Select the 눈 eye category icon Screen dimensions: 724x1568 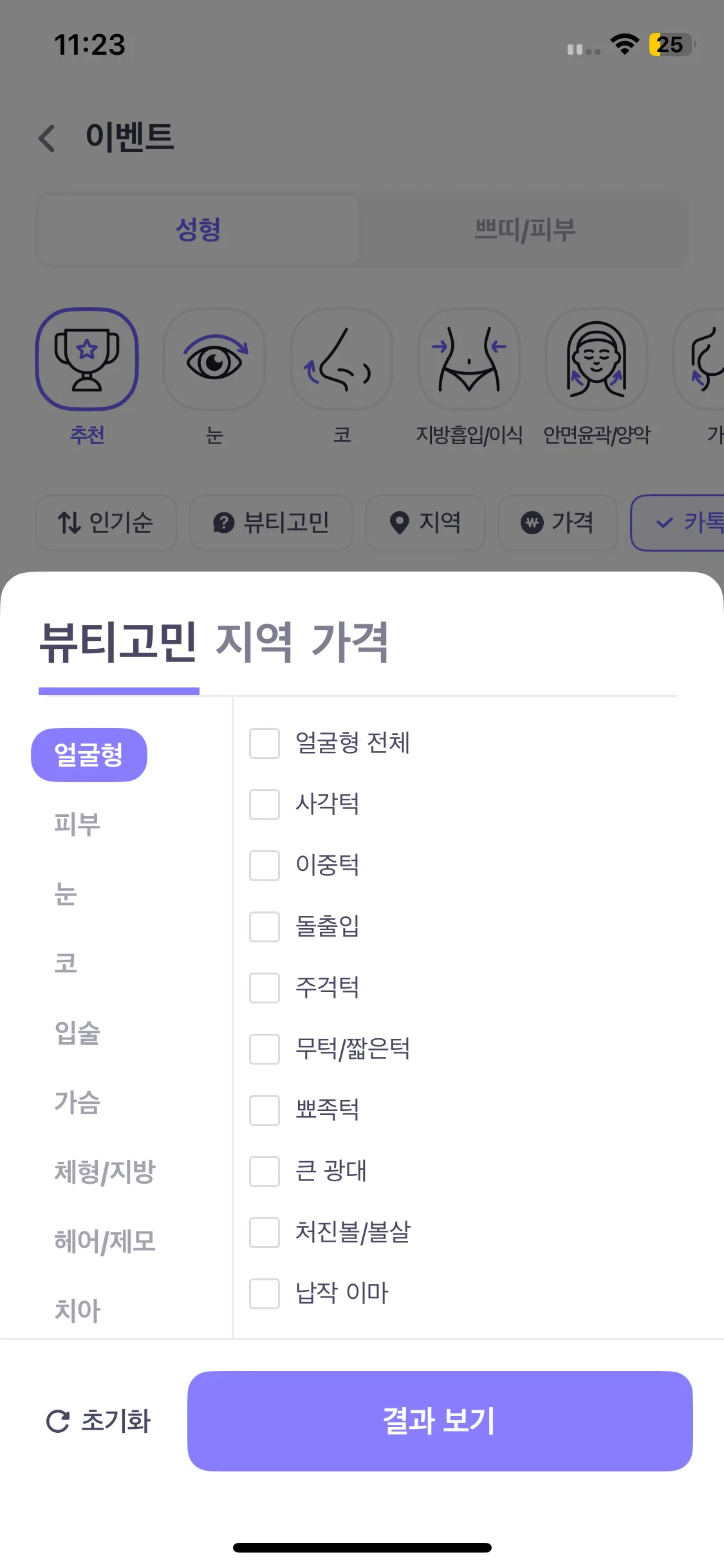214,359
